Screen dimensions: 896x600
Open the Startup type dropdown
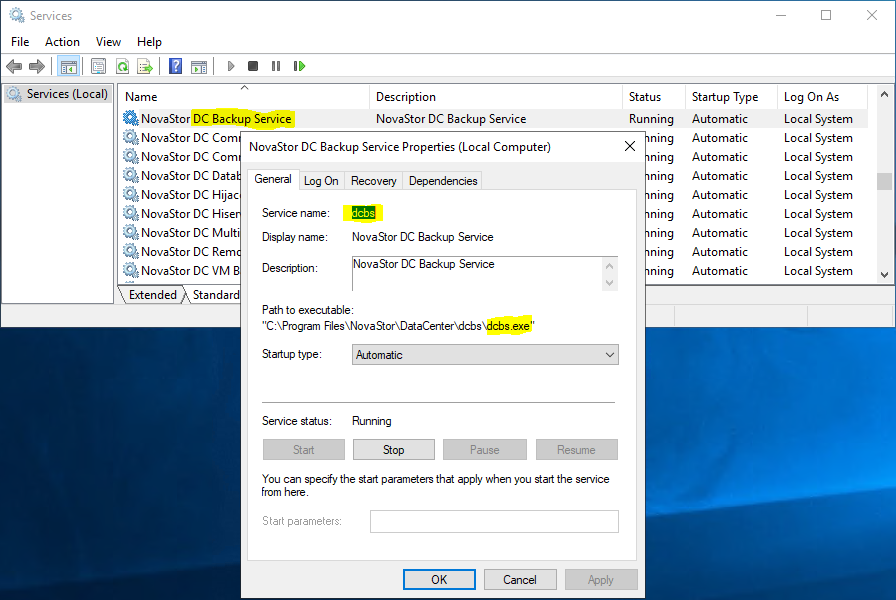click(485, 355)
